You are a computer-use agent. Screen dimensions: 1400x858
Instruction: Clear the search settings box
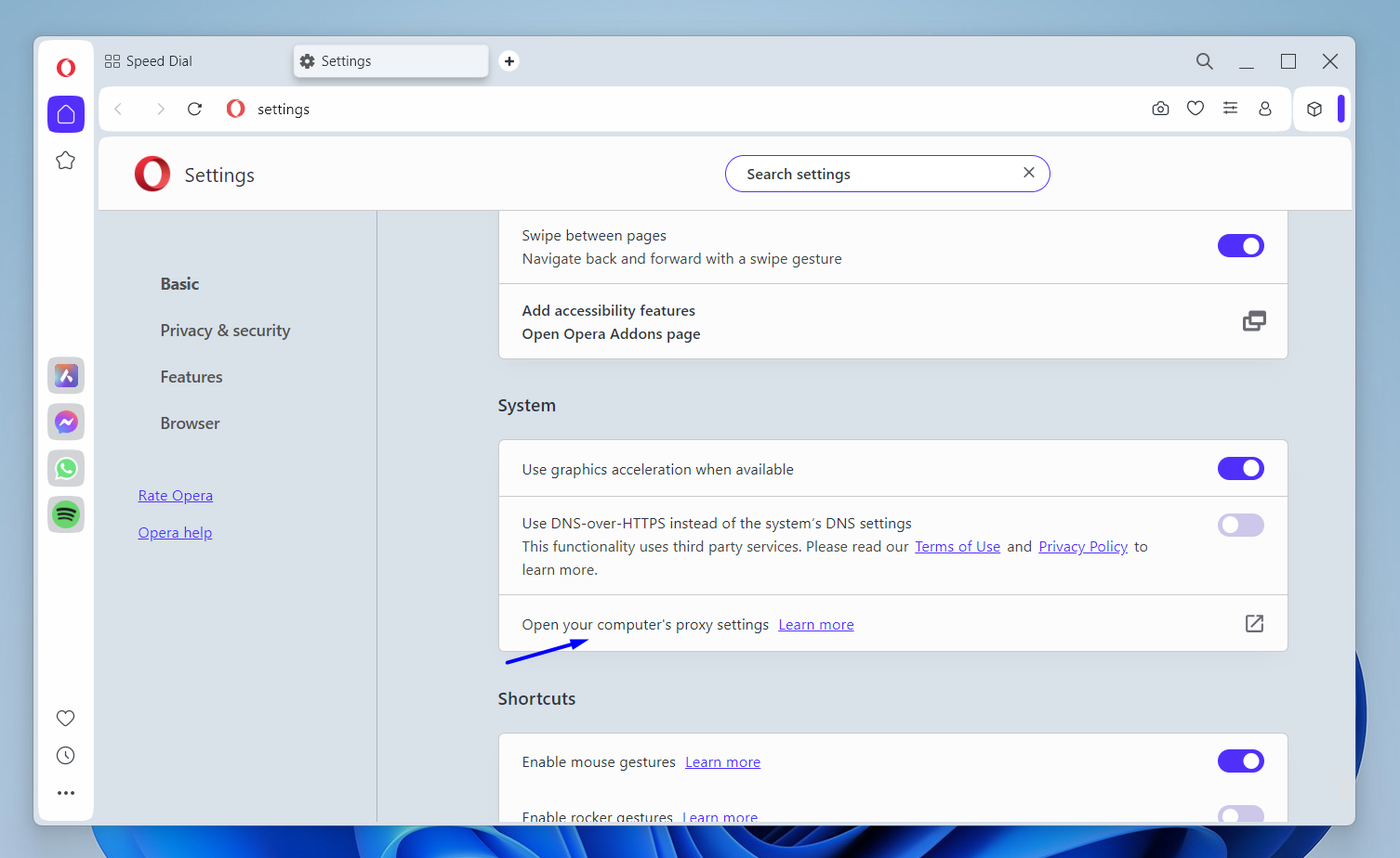(1029, 173)
